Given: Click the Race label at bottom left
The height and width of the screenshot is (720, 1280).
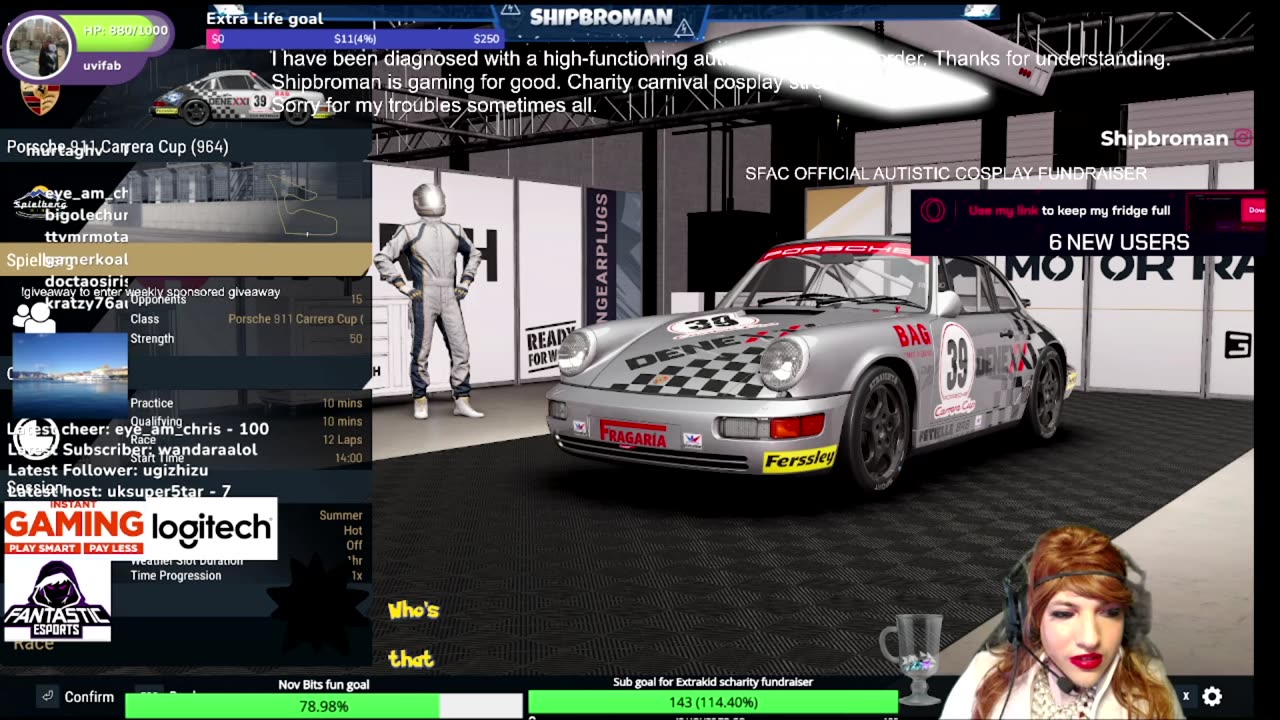Looking at the screenshot, I should pos(33,643).
